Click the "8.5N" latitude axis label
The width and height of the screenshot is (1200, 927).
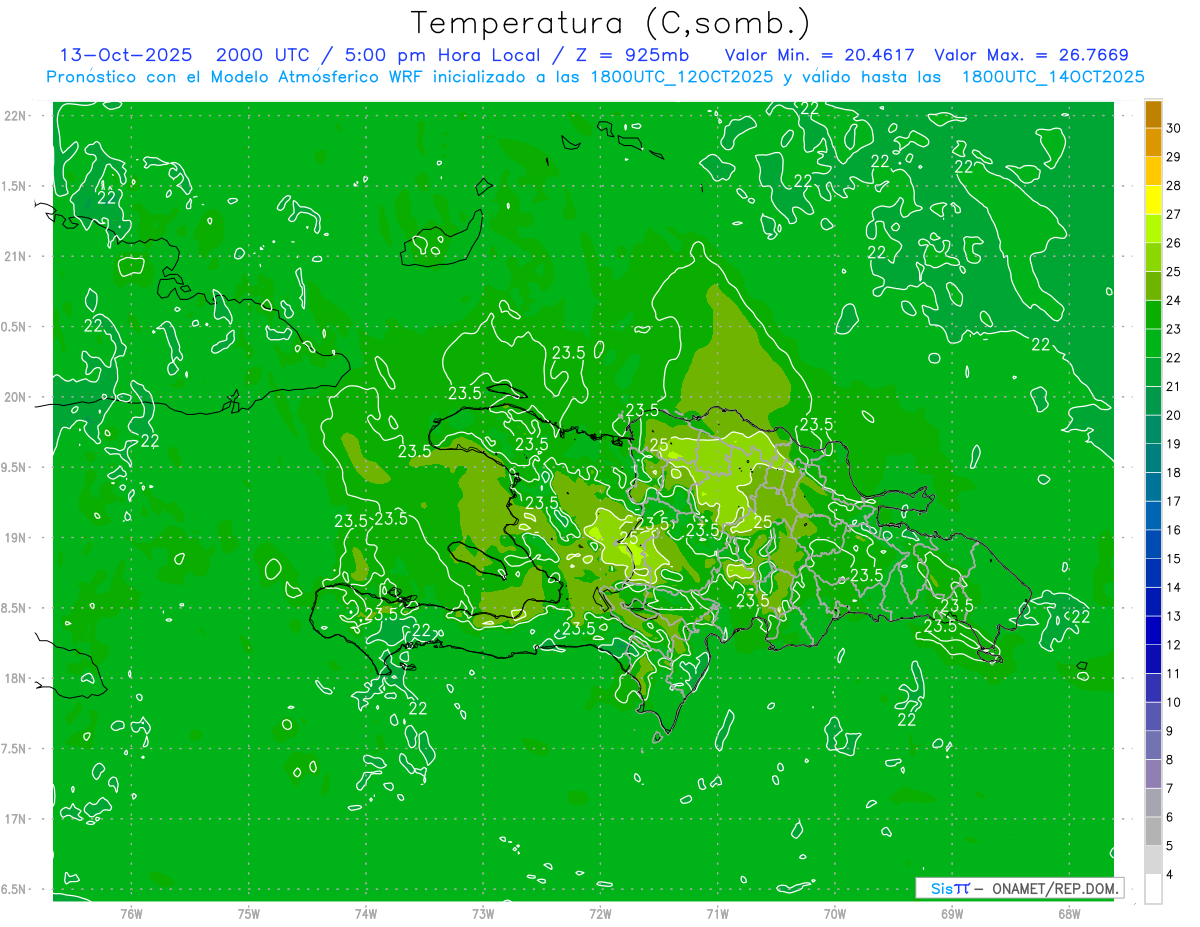click(x=15, y=608)
